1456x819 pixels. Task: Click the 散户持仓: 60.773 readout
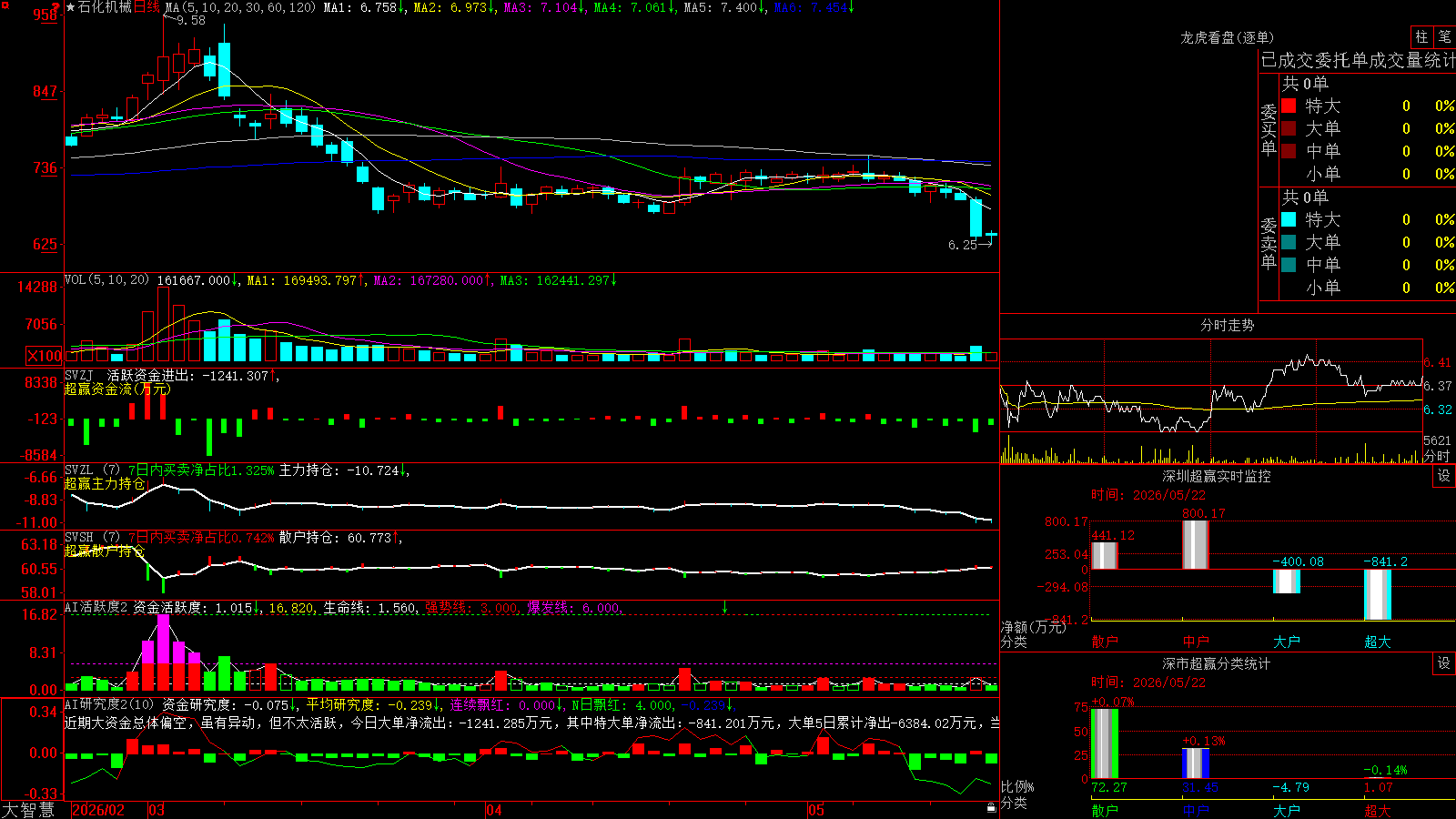coord(336,538)
